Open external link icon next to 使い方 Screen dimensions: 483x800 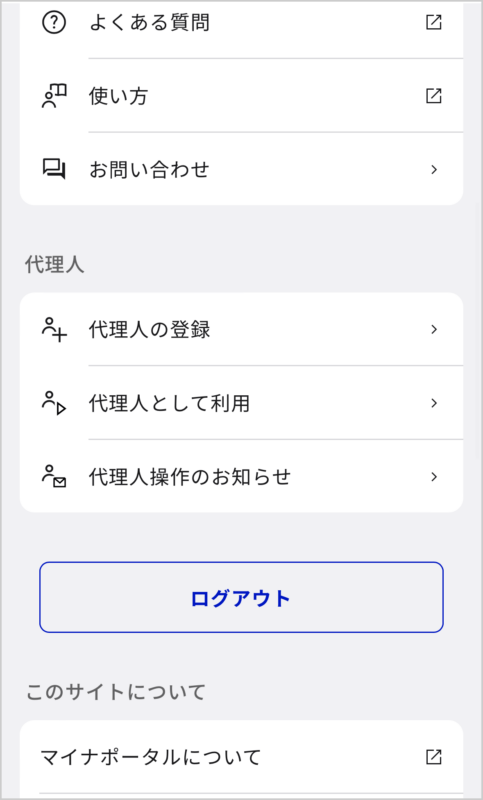[434, 95]
